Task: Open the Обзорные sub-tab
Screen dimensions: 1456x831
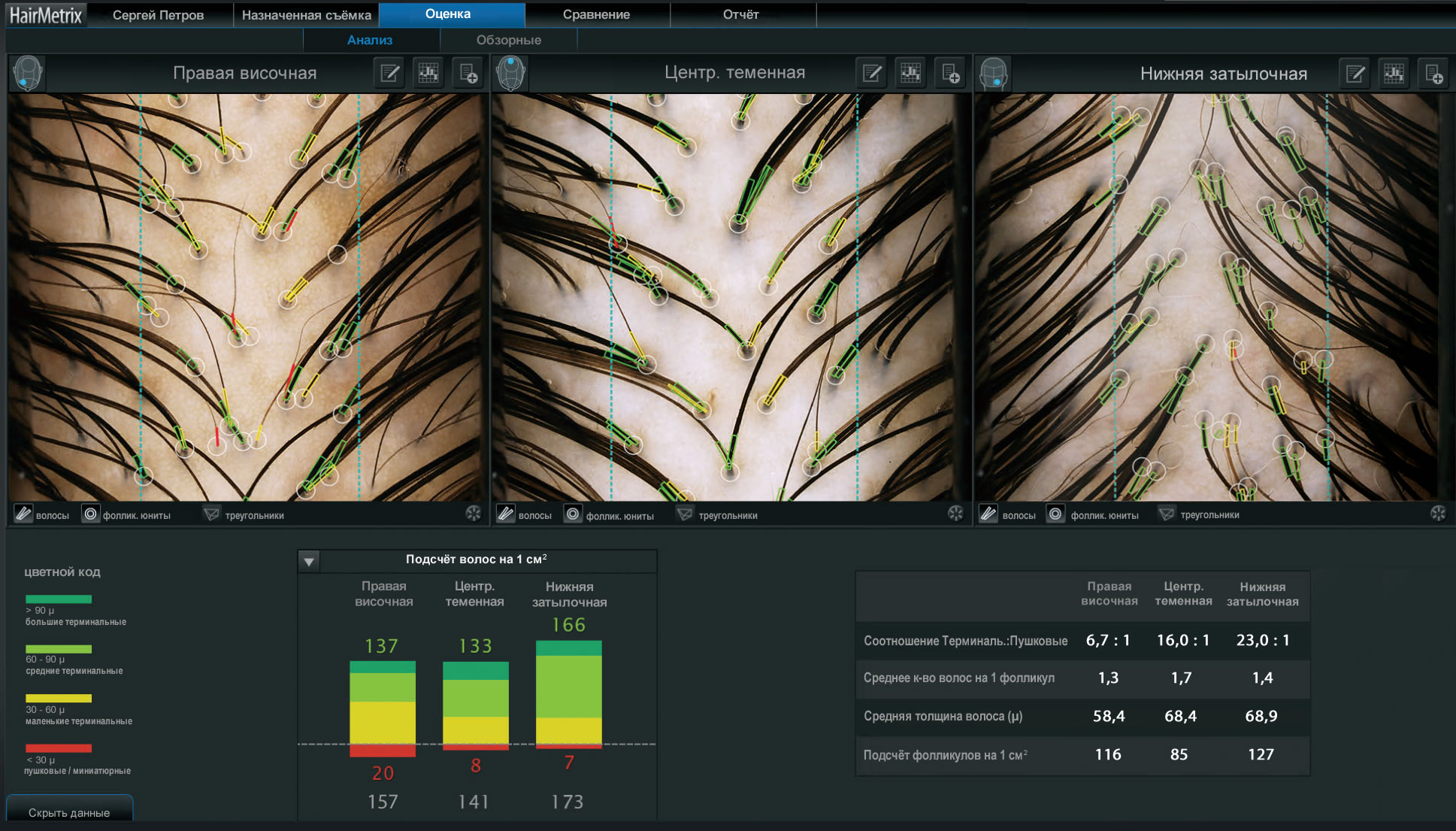Action: pos(508,40)
